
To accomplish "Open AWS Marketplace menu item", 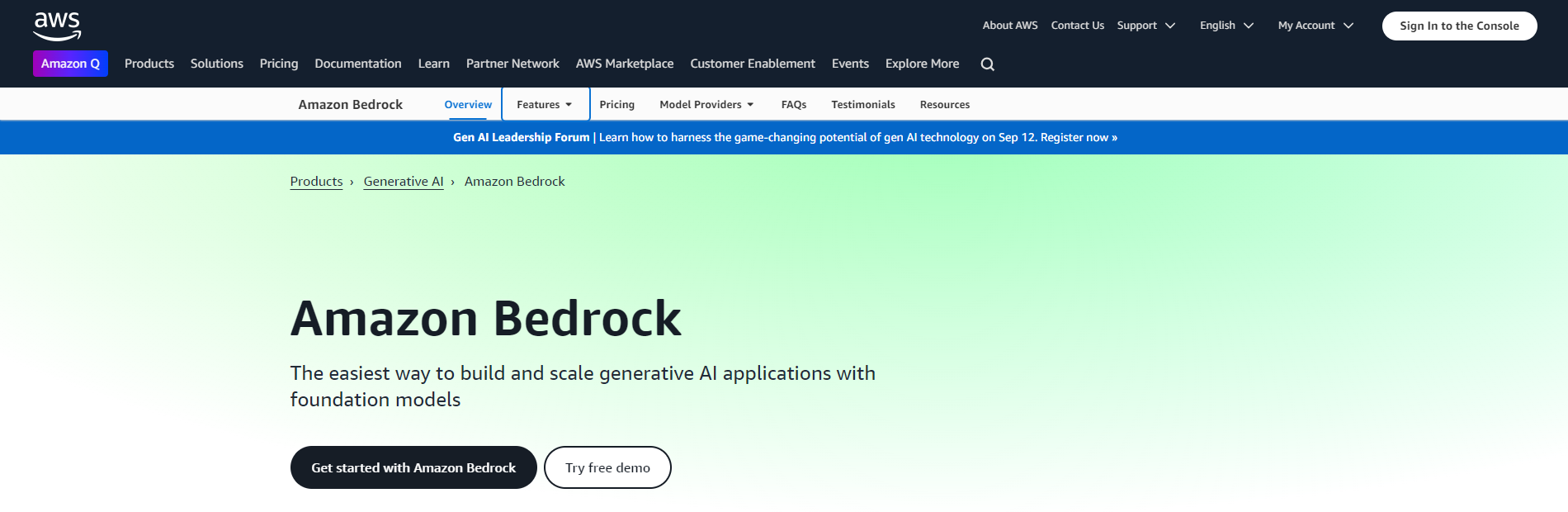I will pos(625,64).
